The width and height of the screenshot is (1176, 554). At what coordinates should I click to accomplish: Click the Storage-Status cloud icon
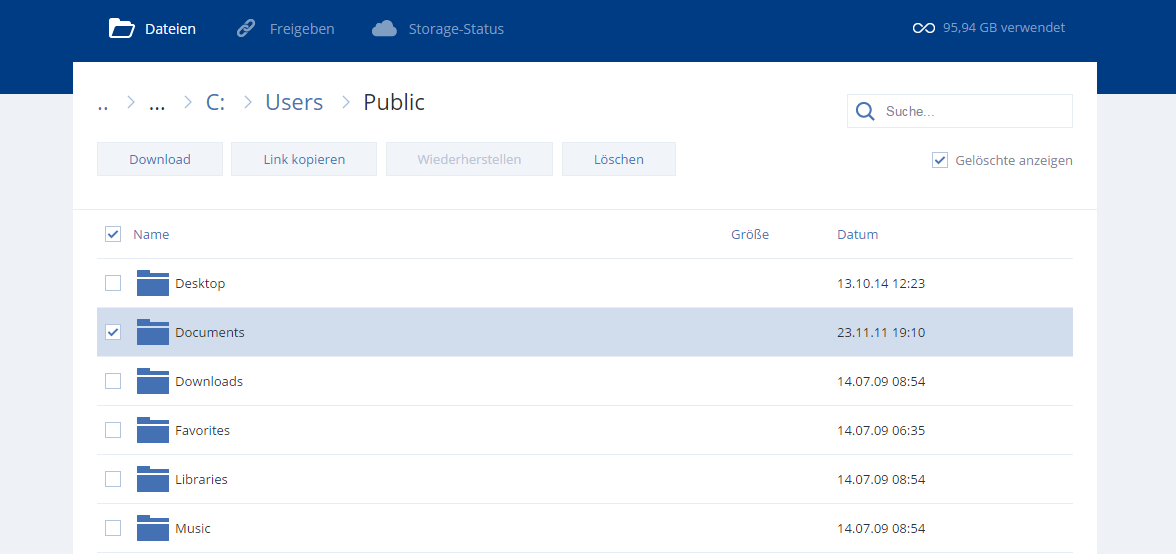pos(384,28)
